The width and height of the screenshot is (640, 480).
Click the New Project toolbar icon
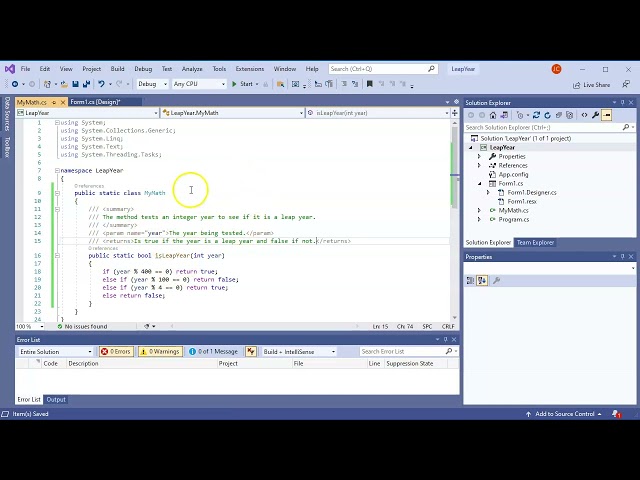47,84
